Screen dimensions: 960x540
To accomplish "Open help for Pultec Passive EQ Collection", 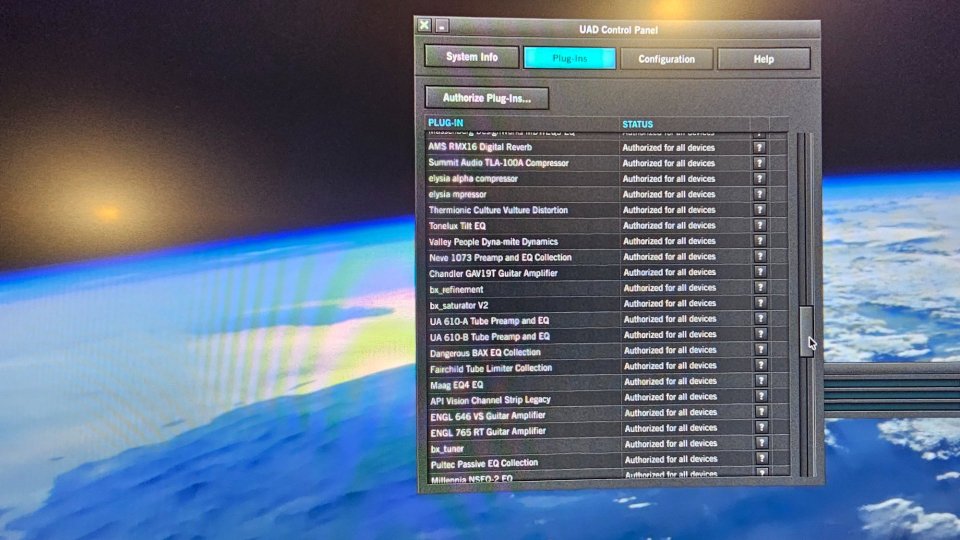I will coord(762,459).
